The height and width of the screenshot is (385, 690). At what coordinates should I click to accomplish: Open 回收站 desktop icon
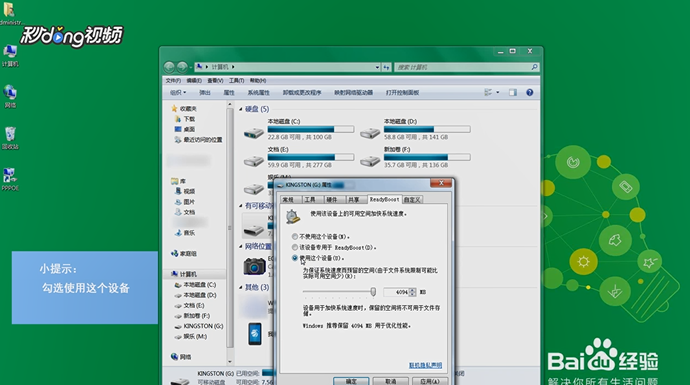(x=10, y=138)
